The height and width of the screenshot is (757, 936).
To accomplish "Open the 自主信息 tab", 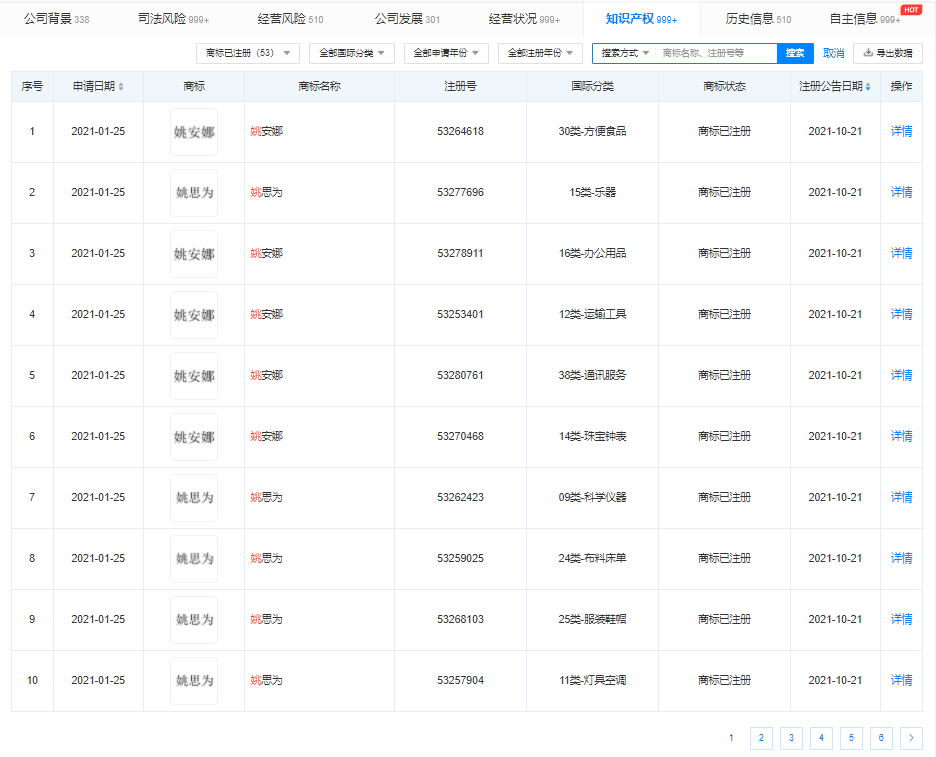I will coord(865,19).
